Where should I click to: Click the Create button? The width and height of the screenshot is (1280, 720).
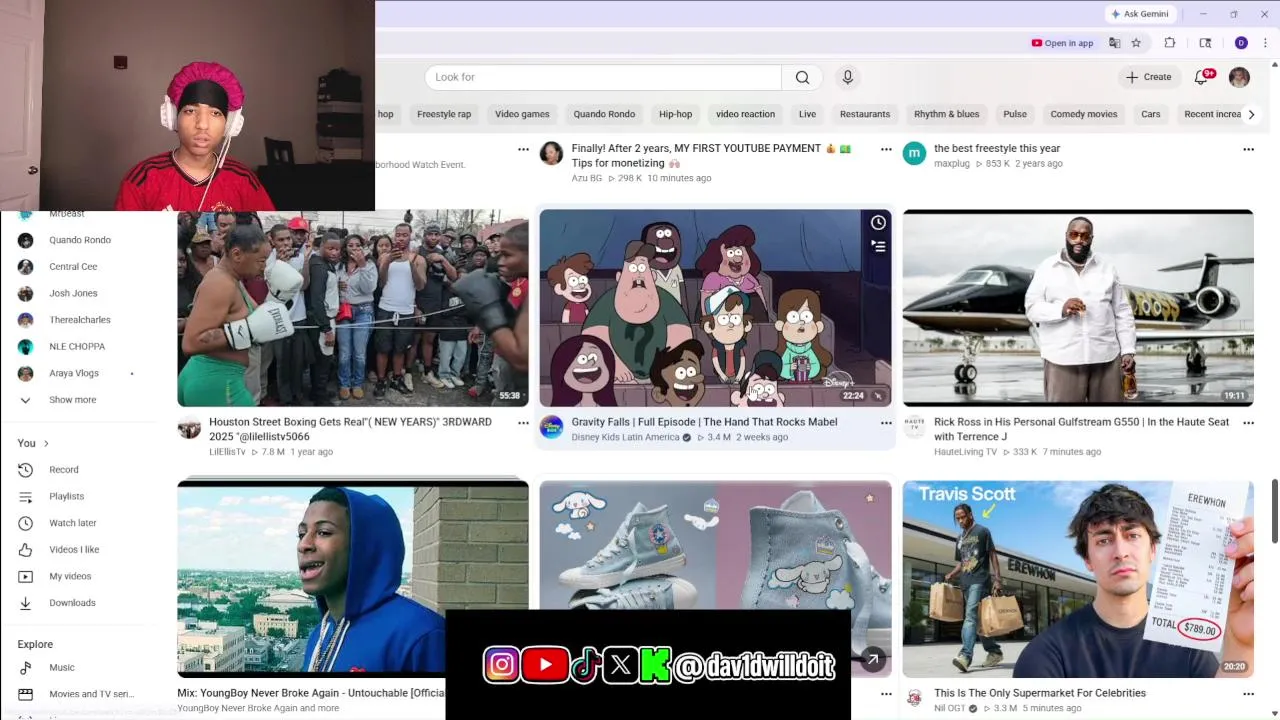1148,77
